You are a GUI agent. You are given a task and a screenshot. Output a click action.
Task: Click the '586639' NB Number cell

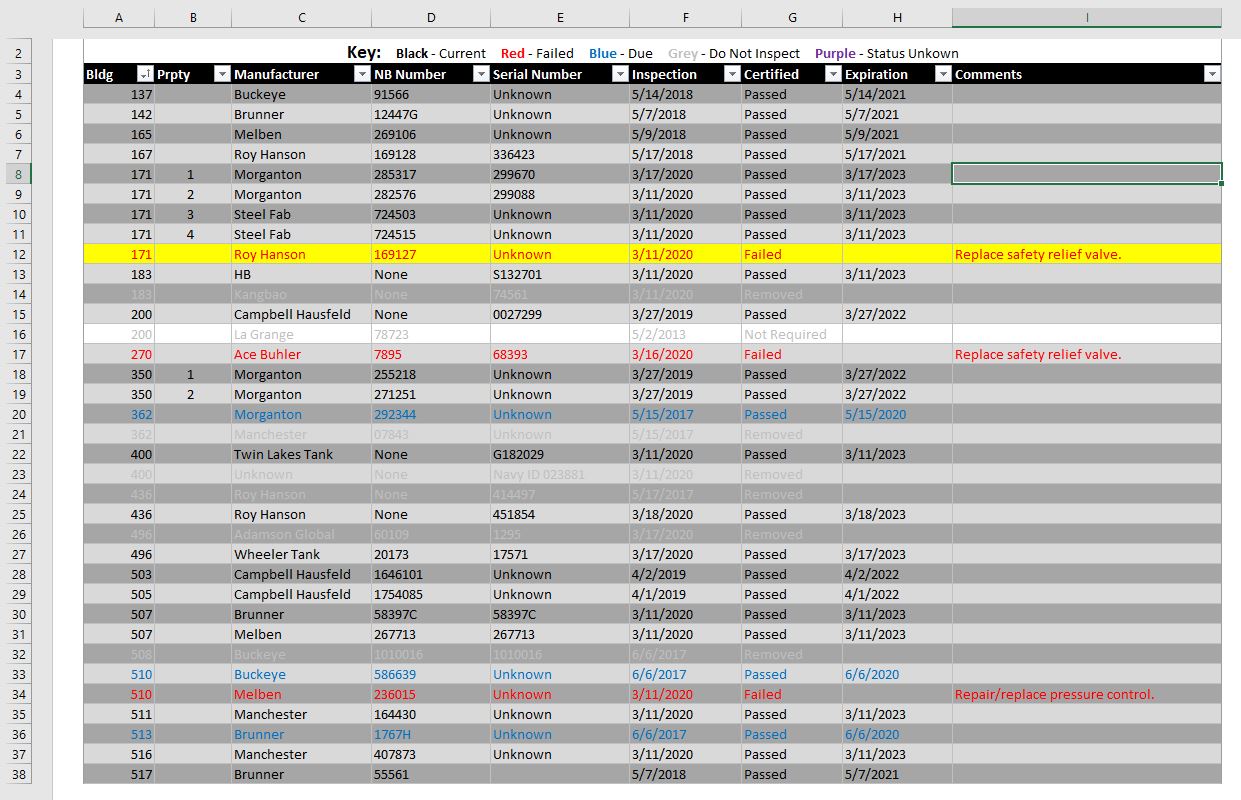point(431,674)
